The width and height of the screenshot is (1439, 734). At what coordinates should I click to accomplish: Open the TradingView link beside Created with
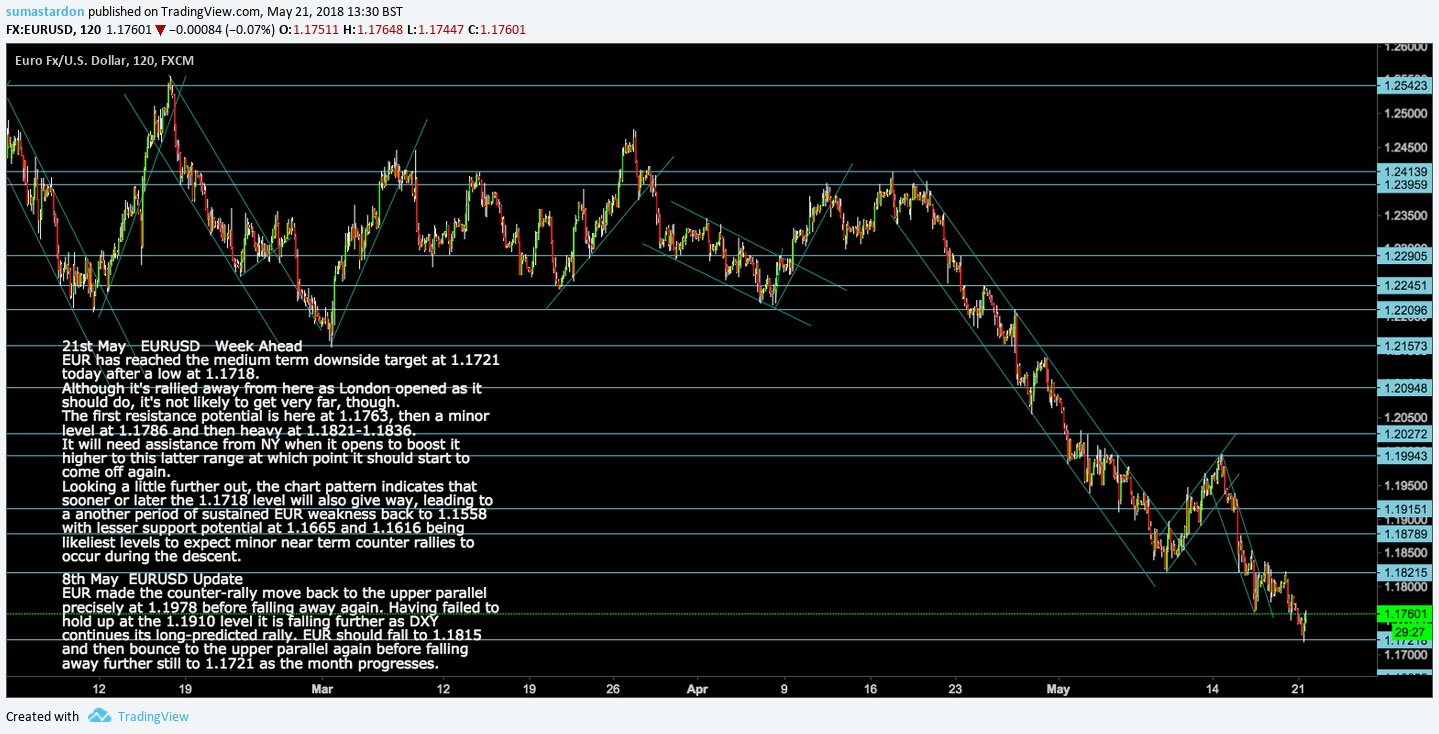[x=152, y=716]
